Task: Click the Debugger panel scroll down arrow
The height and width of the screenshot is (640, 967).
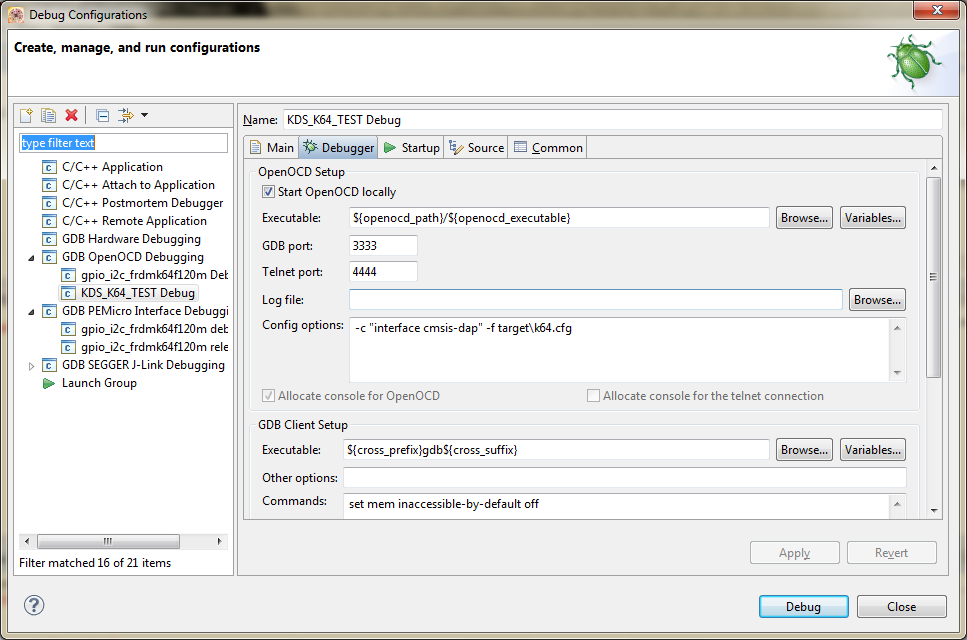Action: click(x=934, y=511)
